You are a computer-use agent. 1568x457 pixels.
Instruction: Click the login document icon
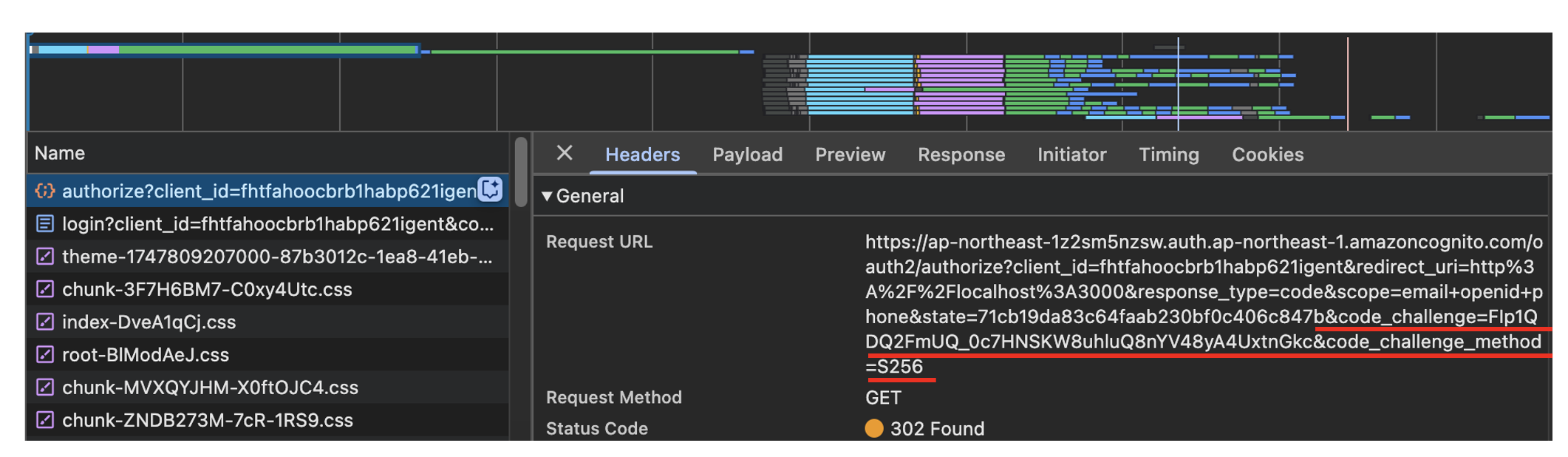pyautogui.click(x=45, y=224)
